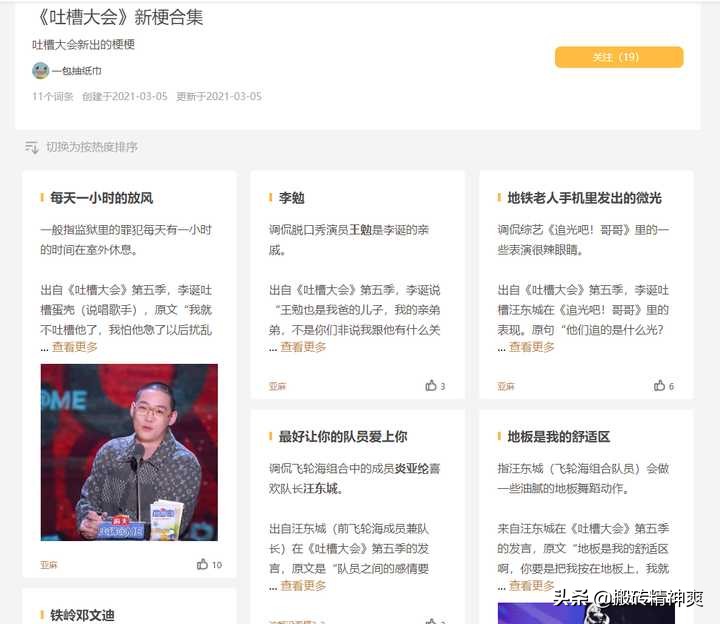This screenshot has width=720, height=624.
Task: Open the 地铁老人手机里发出的微光 entry title
Action: pyautogui.click(x=584, y=198)
